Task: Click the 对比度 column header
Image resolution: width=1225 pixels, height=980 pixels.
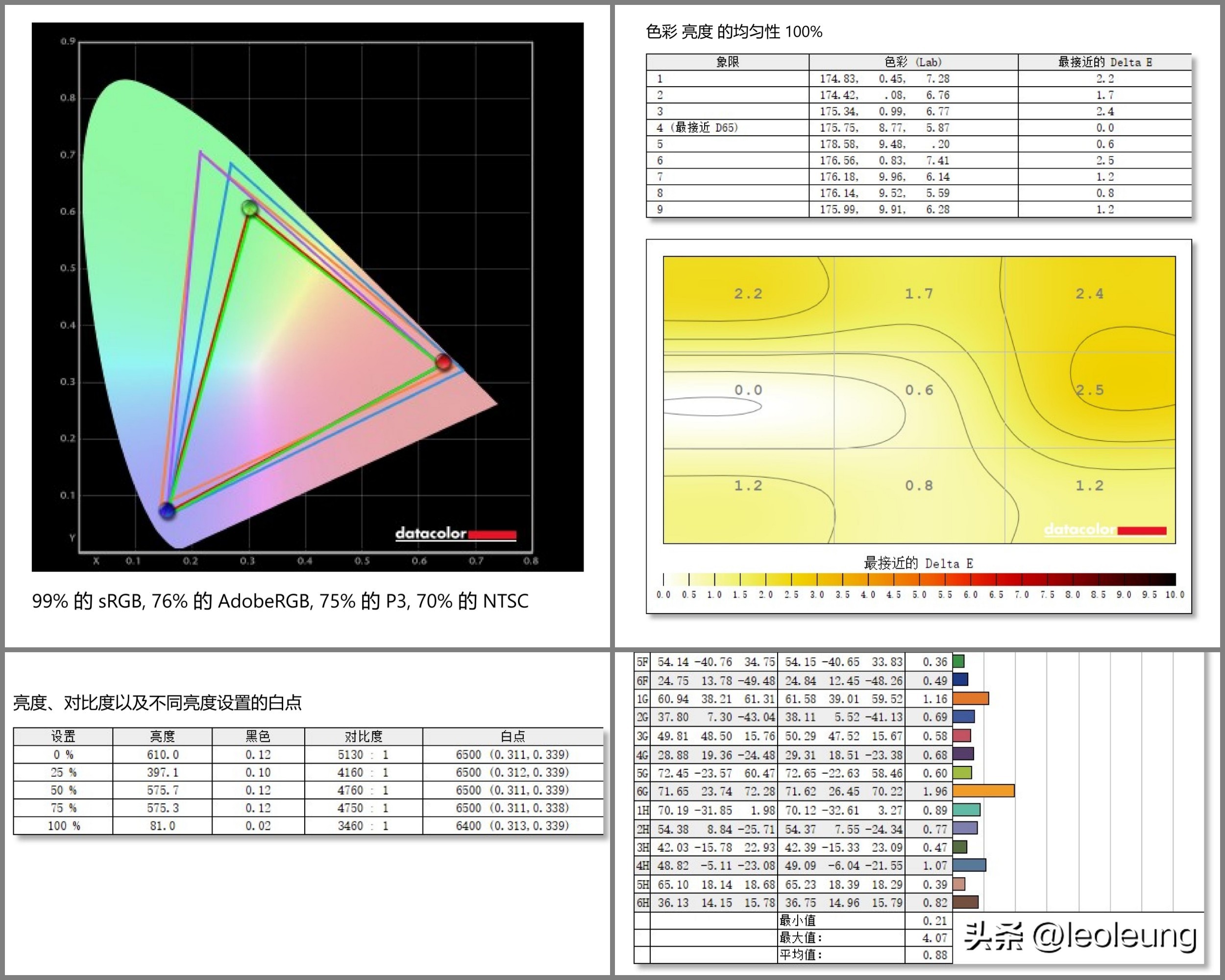Action: click(363, 736)
